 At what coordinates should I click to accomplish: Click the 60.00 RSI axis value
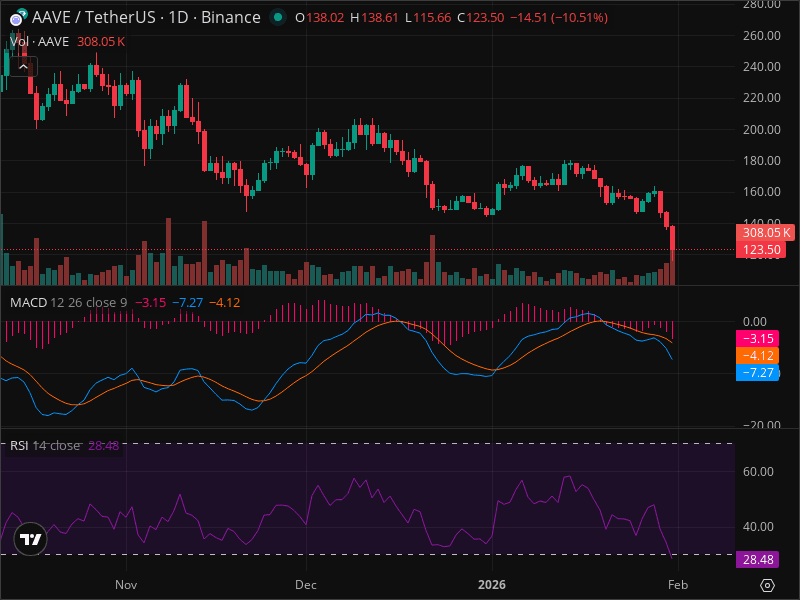click(758, 472)
